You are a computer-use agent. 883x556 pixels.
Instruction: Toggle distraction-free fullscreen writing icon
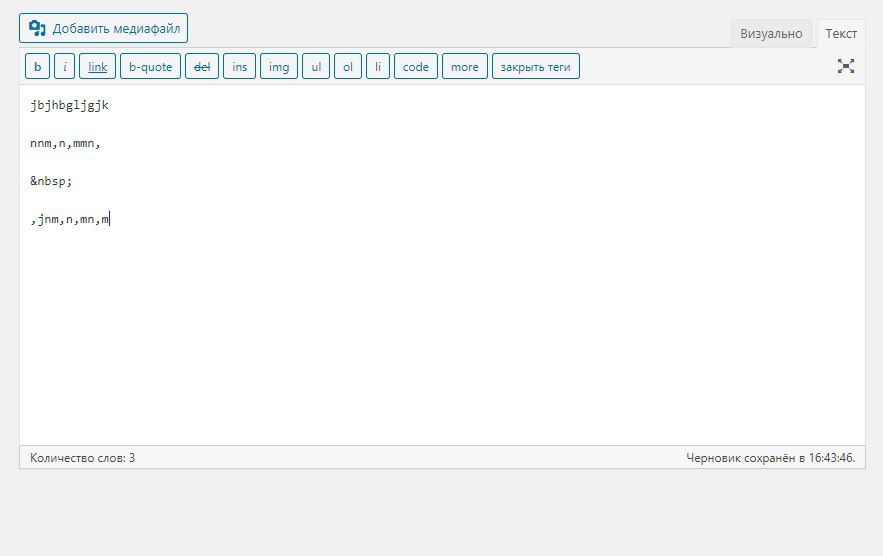845,66
